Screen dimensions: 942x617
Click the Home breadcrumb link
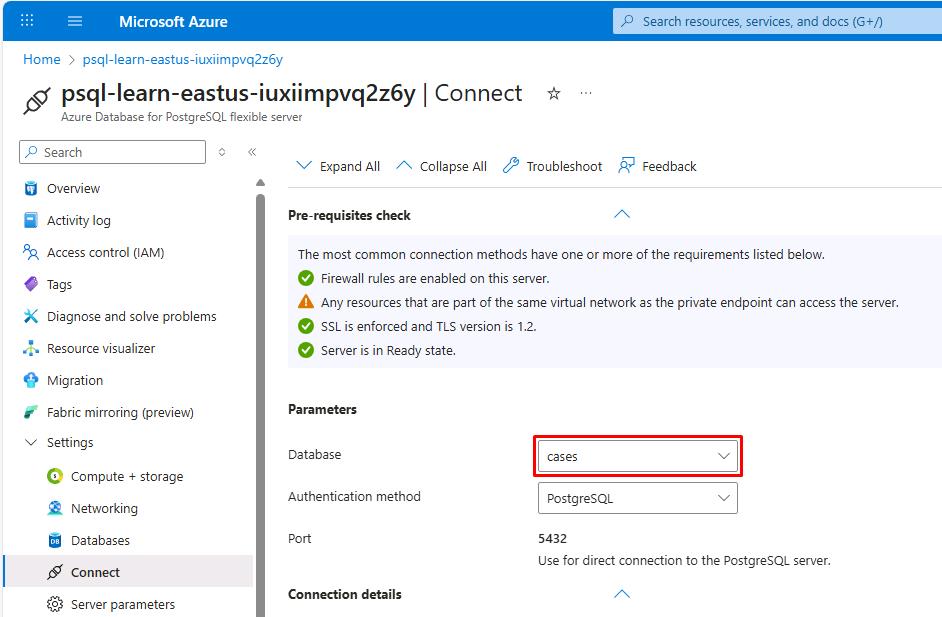[42, 59]
